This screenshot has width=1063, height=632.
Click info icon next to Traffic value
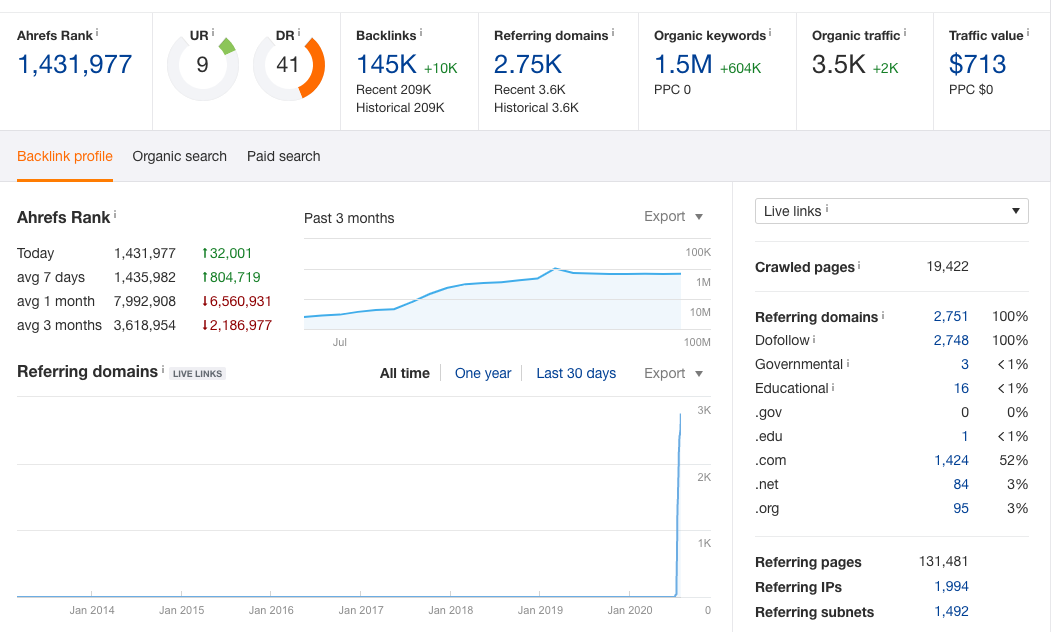(x=1028, y=32)
